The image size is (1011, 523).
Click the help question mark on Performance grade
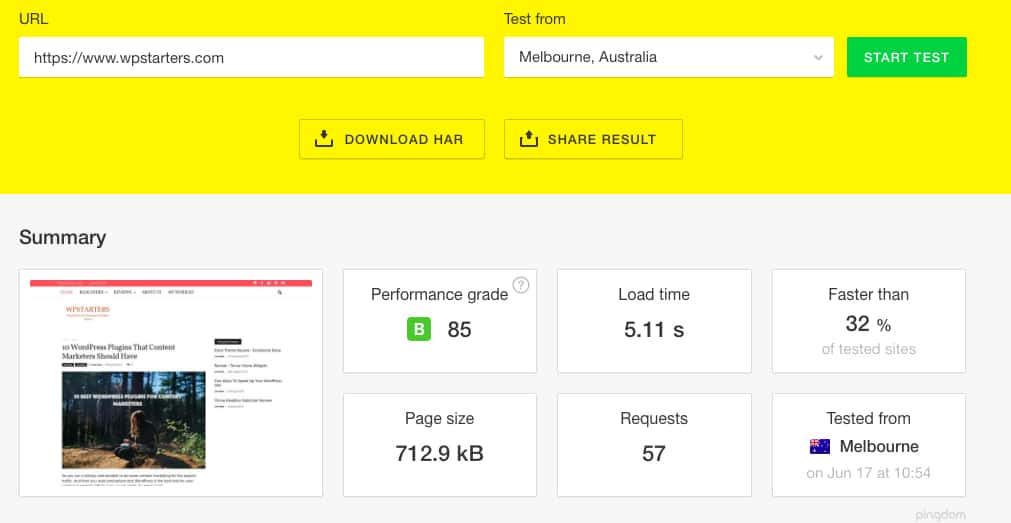(521, 285)
